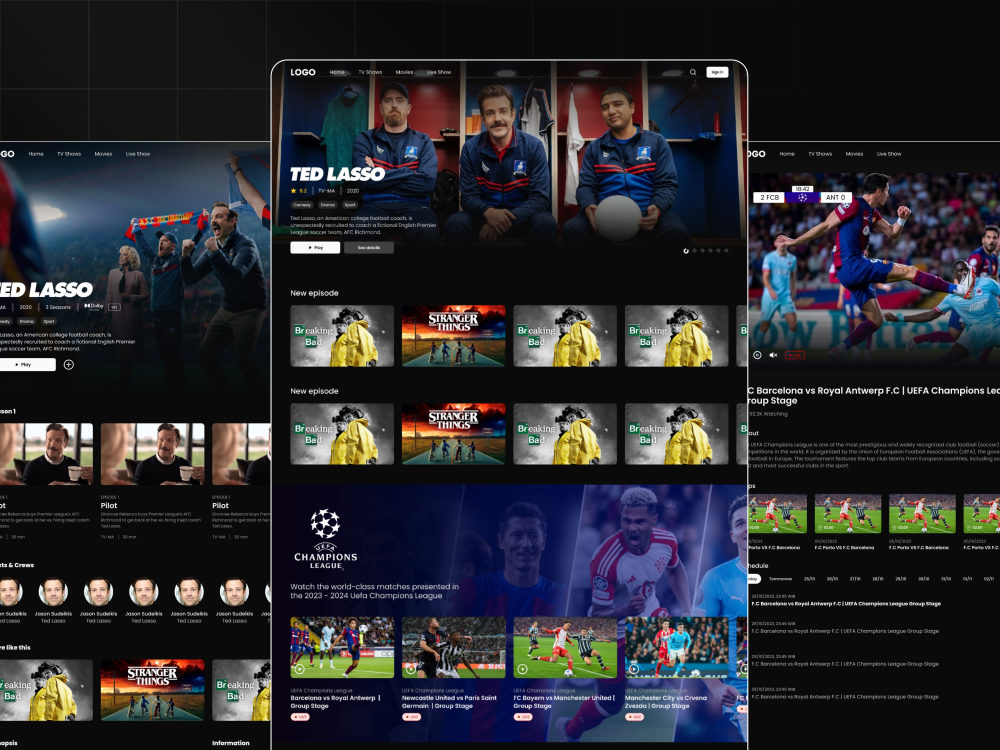Click the star rating icon next to 9.2
Image resolution: width=1000 pixels, height=750 pixels.
point(293,191)
